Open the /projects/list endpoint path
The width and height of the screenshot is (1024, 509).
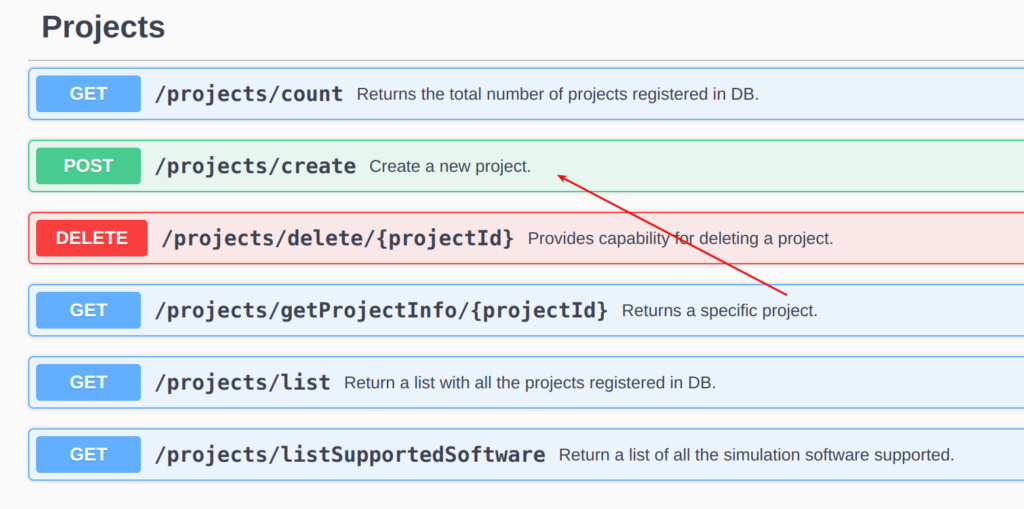(x=242, y=383)
